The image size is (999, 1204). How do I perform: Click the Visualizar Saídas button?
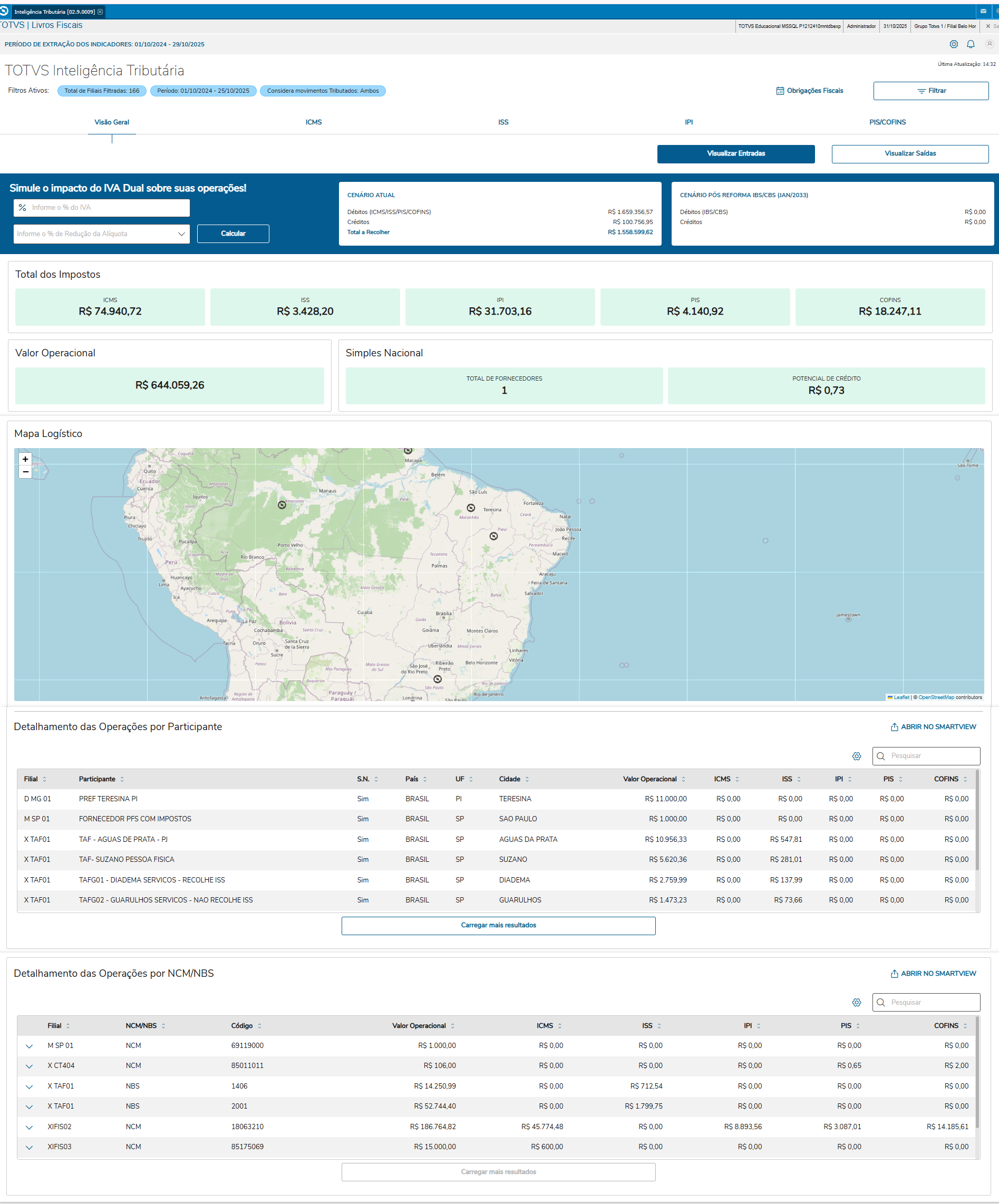[x=910, y=153]
